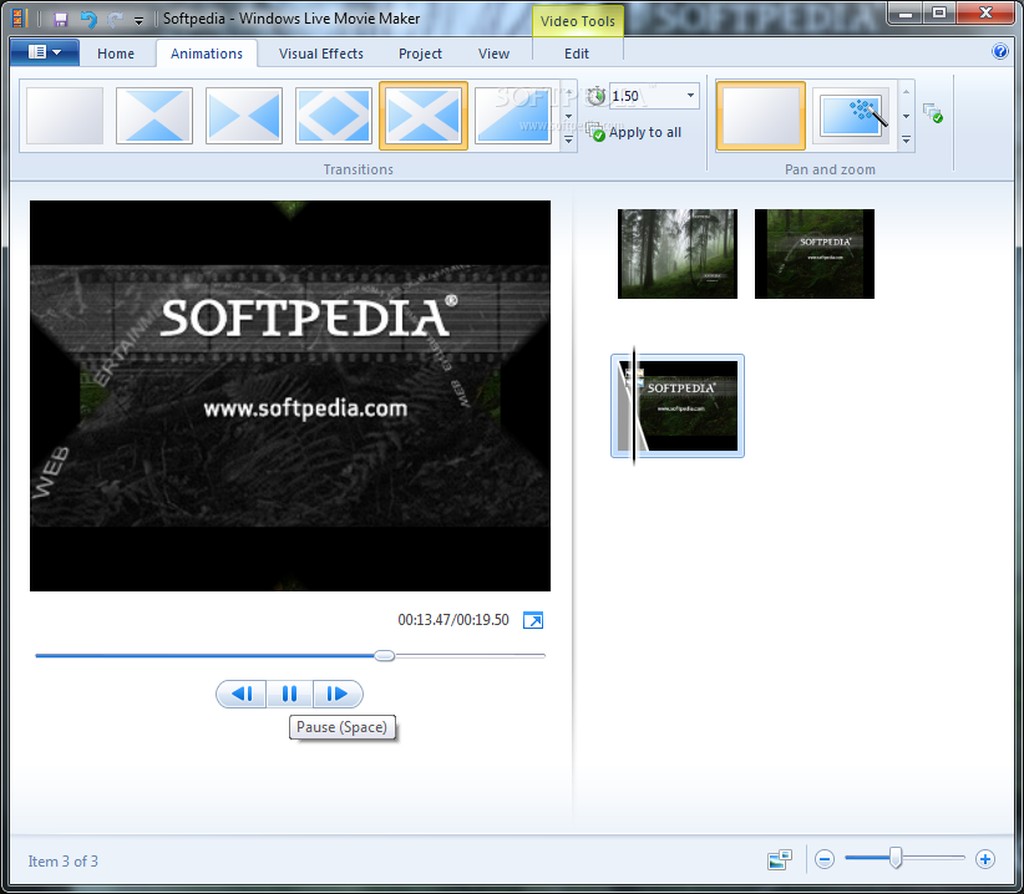
Task: Select the None pan and zoom option
Action: tap(761, 116)
